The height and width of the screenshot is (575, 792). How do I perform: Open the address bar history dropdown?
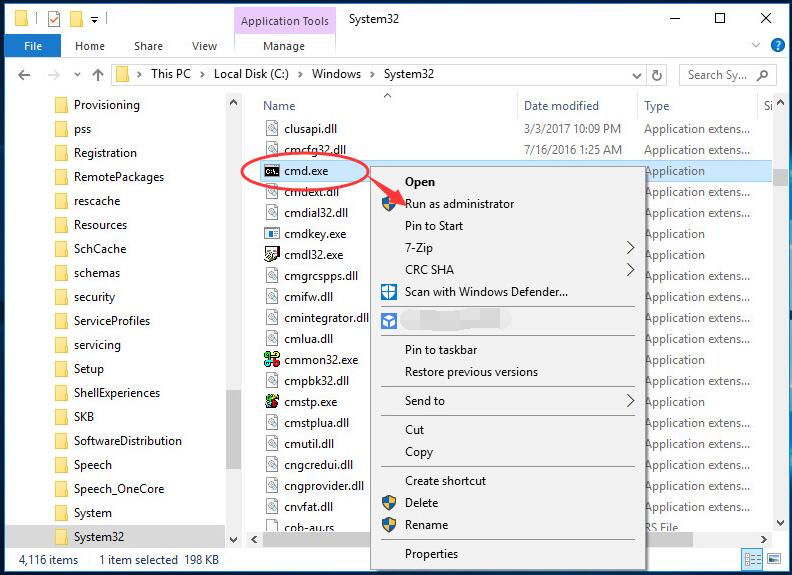click(x=636, y=75)
